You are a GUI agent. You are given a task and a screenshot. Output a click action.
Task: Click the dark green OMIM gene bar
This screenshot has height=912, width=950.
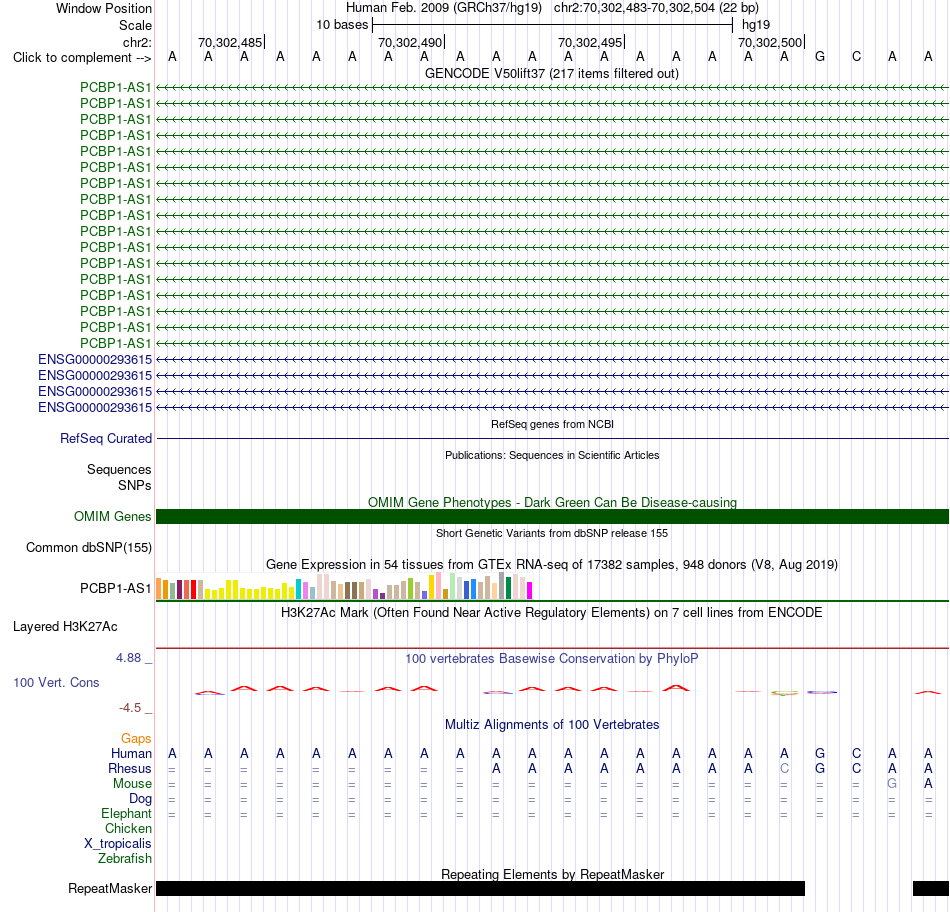(x=552, y=516)
